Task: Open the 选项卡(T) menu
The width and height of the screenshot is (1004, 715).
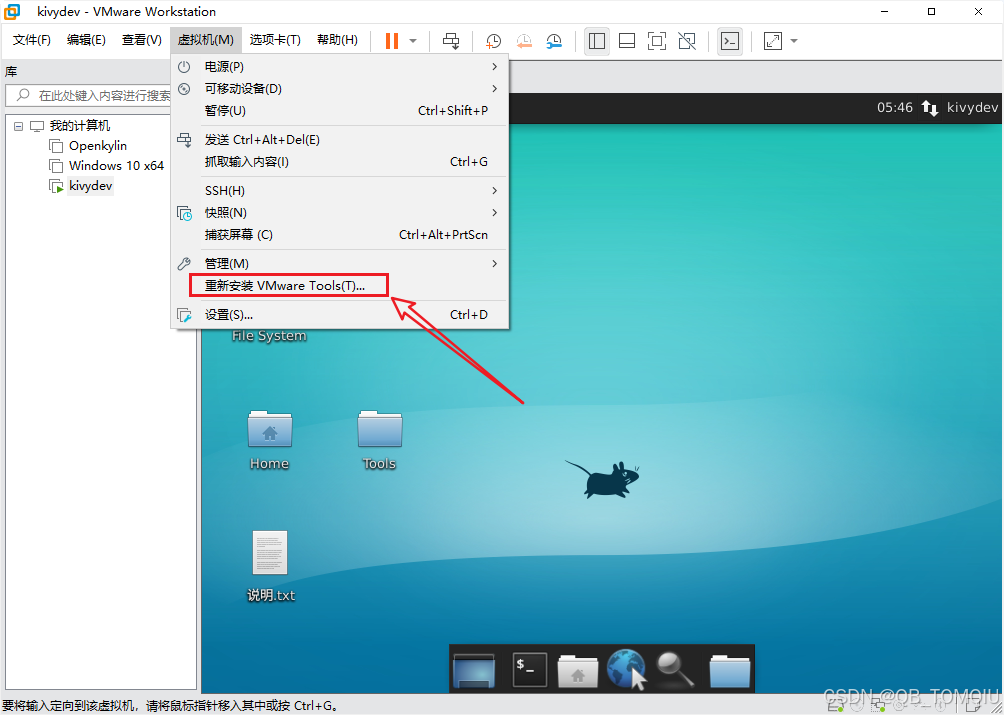Action: pyautogui.click(x=275, y=40)
